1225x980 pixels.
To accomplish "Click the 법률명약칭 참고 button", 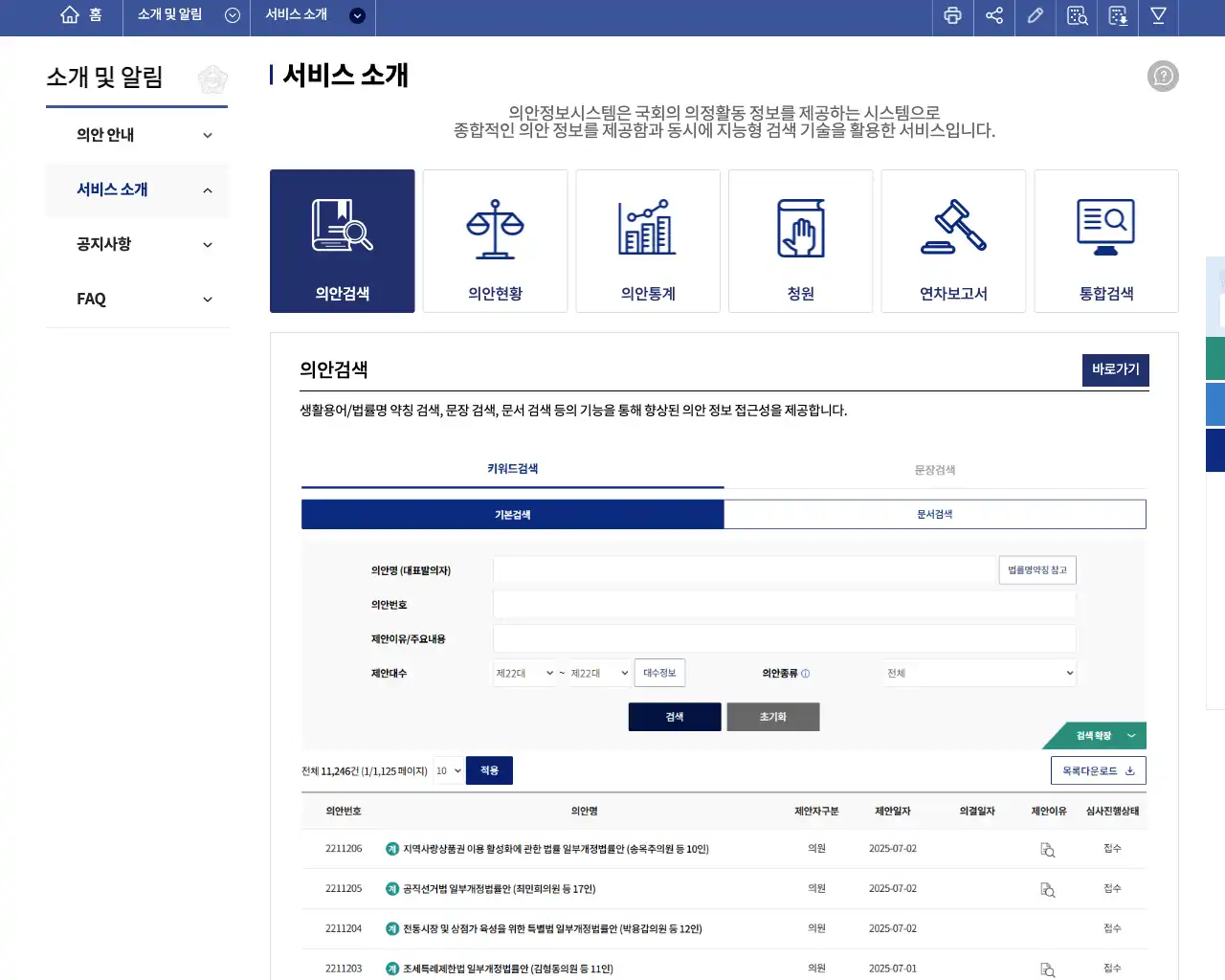I will pyautogui.click(x=1037, y=570).
